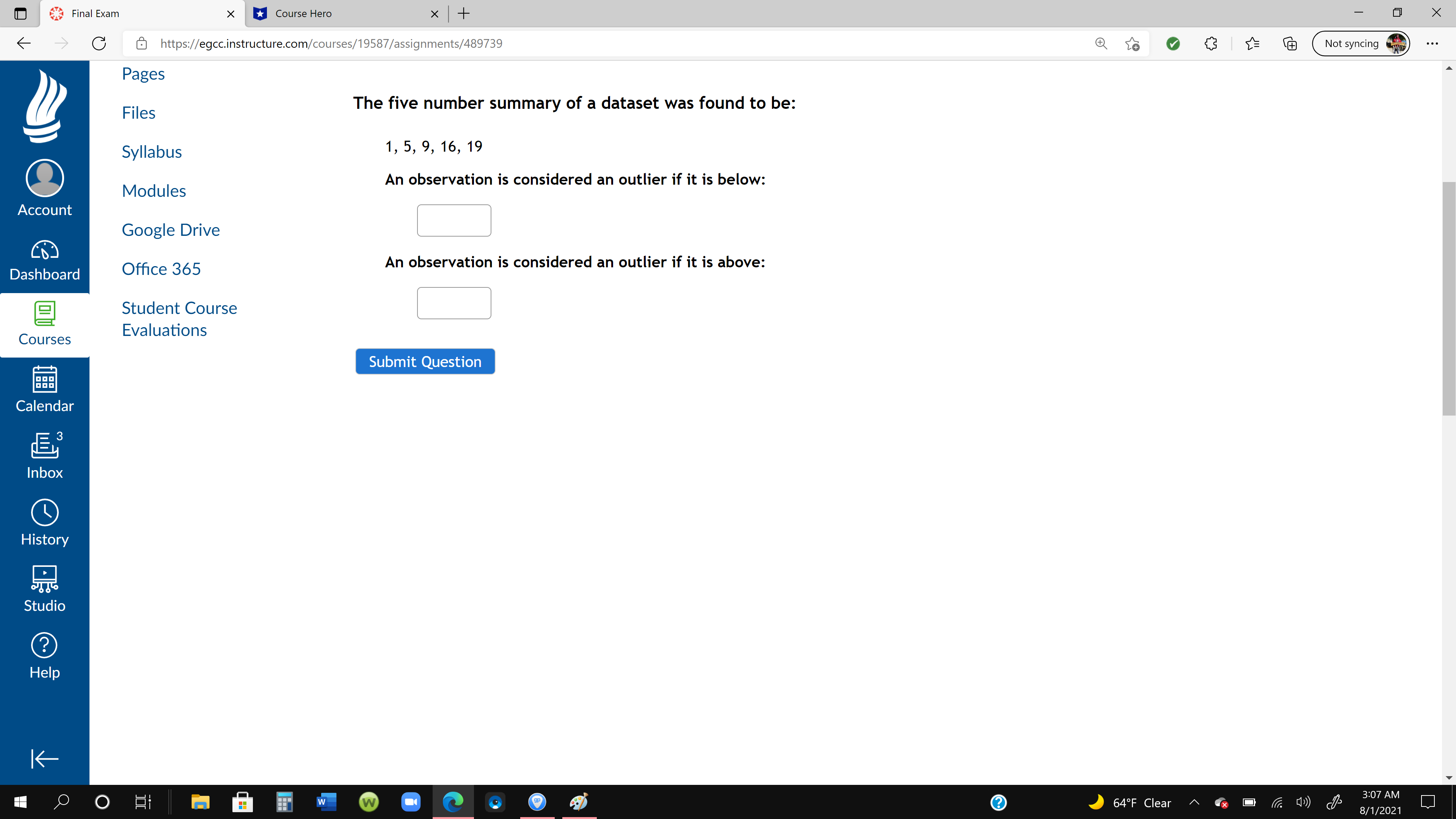Image resolution: width=1456 pixels, height=819 pixels.
Task: Open the favorites list in Edge
Action: (x=1252, y=43)
